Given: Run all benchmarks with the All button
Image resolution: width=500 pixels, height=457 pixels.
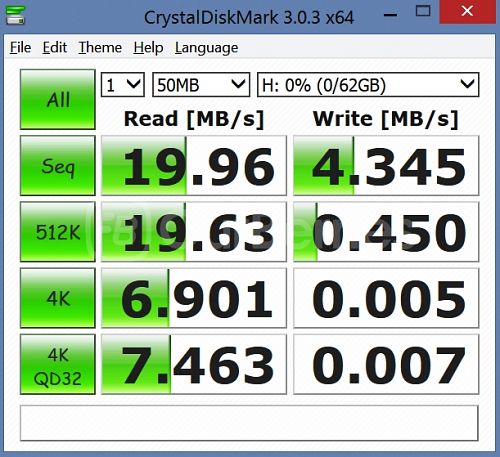Looking at the screenshot, I should 58,99.
